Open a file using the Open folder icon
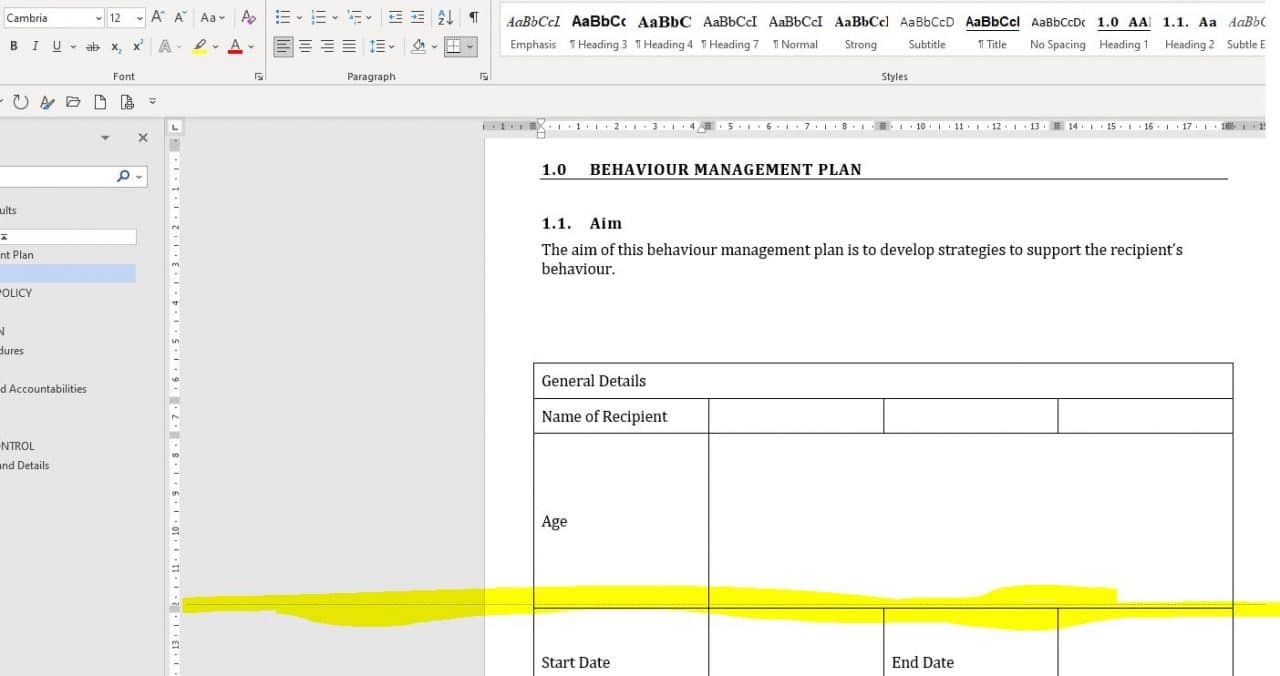This screenshot has width=1280, height=676. pyautogui.click(x=74, y=101)
